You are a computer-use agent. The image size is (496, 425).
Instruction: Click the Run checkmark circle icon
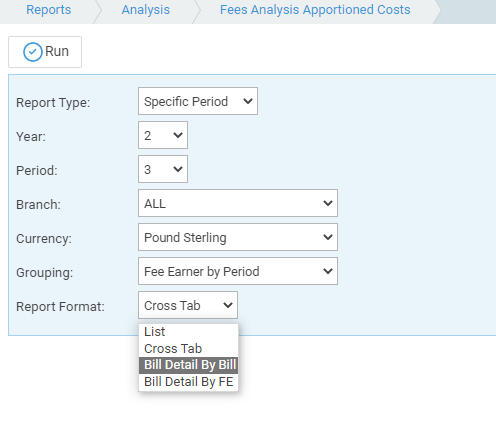[x=33, y=52]
